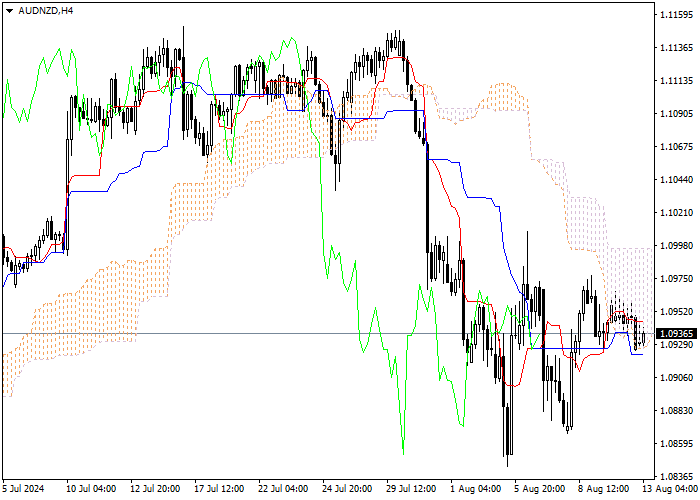Select the AUDNZD,H4 chart title
700x500 pixels.
(x=46, y=11)
